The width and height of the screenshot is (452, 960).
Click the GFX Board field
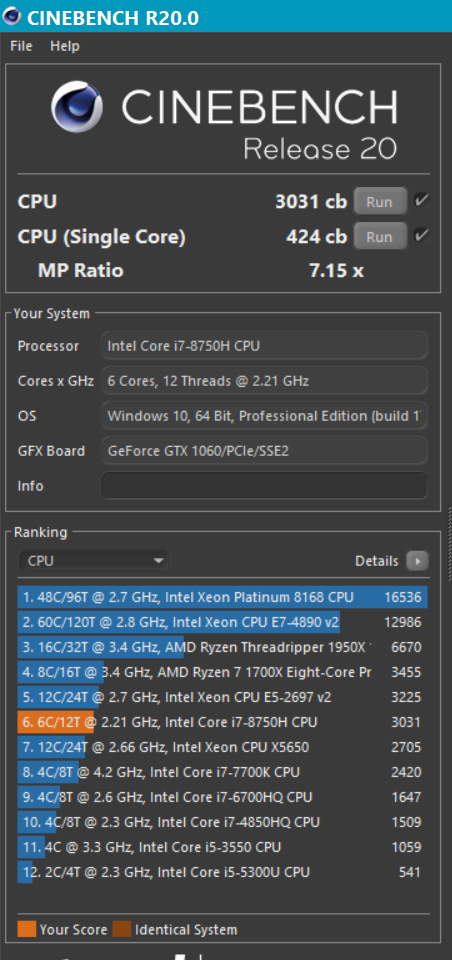[263, 451]
